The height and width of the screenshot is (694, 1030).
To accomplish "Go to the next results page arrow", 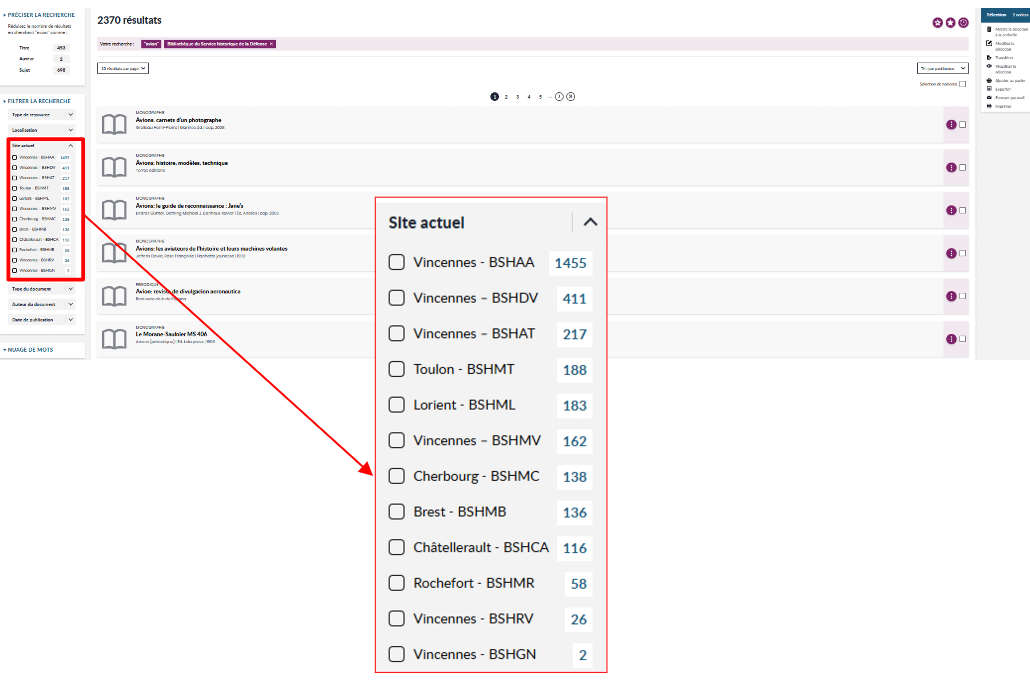I will point(559,97).
